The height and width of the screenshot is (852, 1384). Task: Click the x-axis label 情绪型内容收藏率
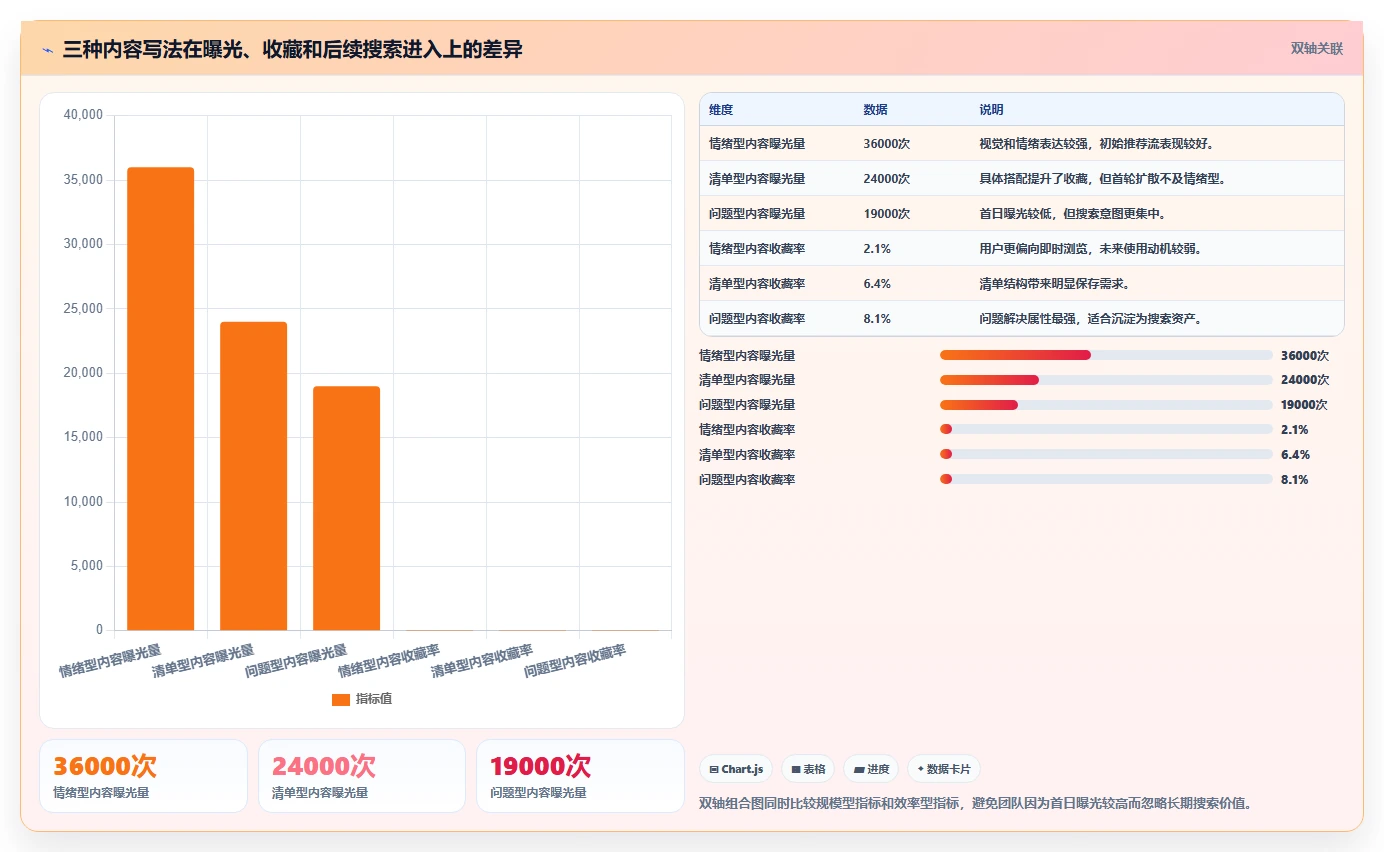[390, 660]
